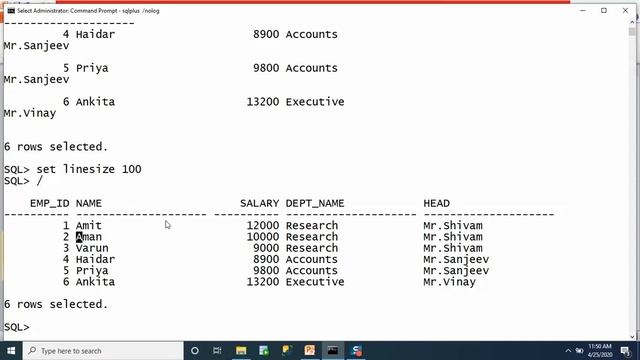Click Ankita in the upper wrapped output
Image resolution: width=640 pixels, height=360 pixels.
tap(95, 102)
